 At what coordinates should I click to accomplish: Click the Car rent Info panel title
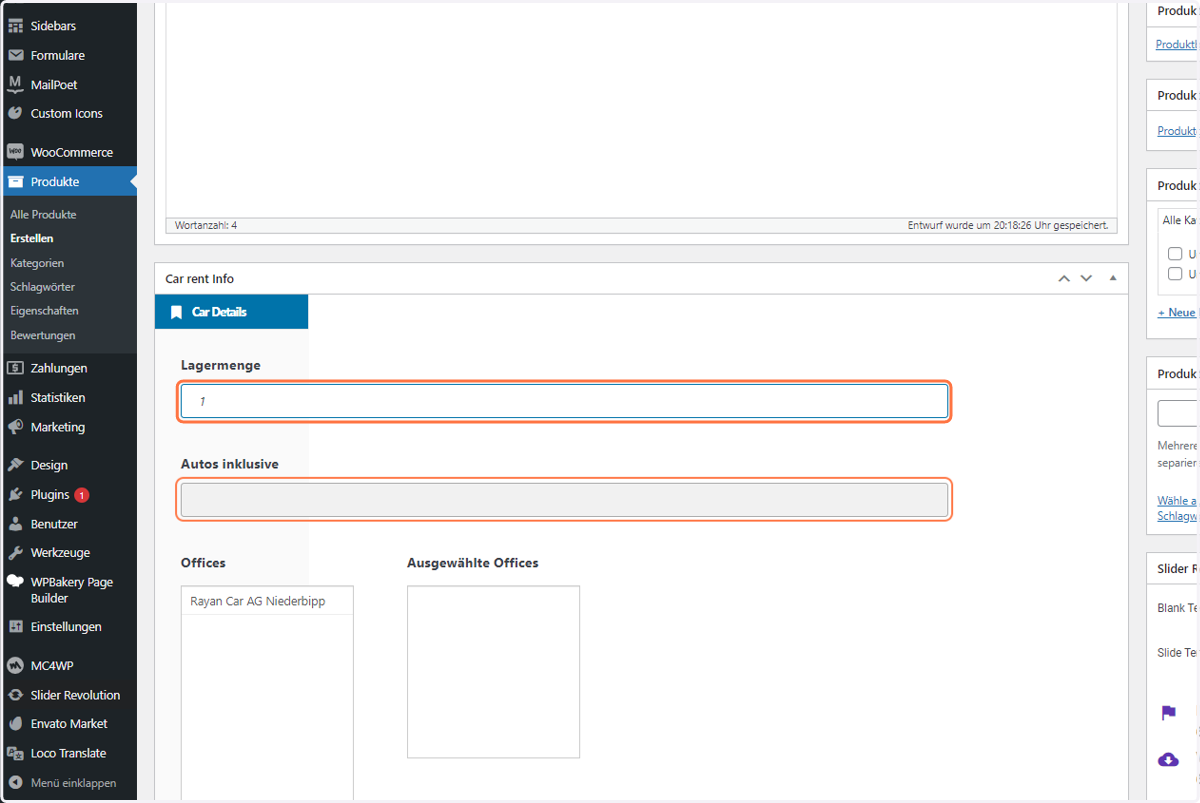[200, 279]
